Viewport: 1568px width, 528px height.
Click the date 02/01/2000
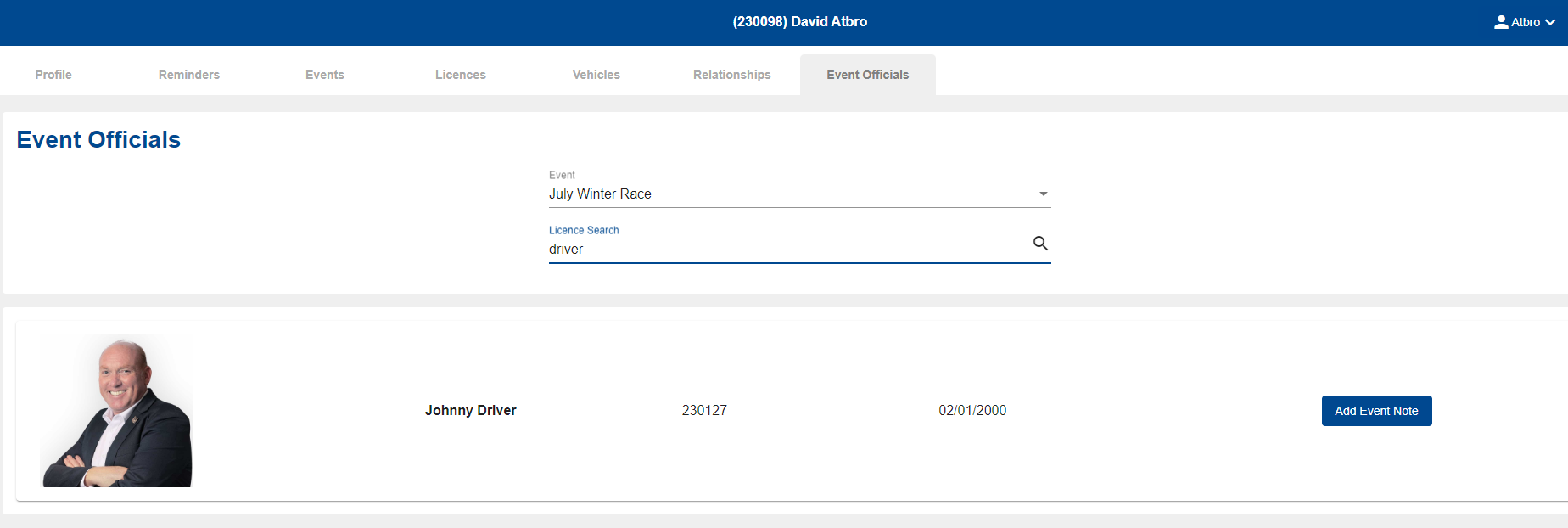point(972,411)
